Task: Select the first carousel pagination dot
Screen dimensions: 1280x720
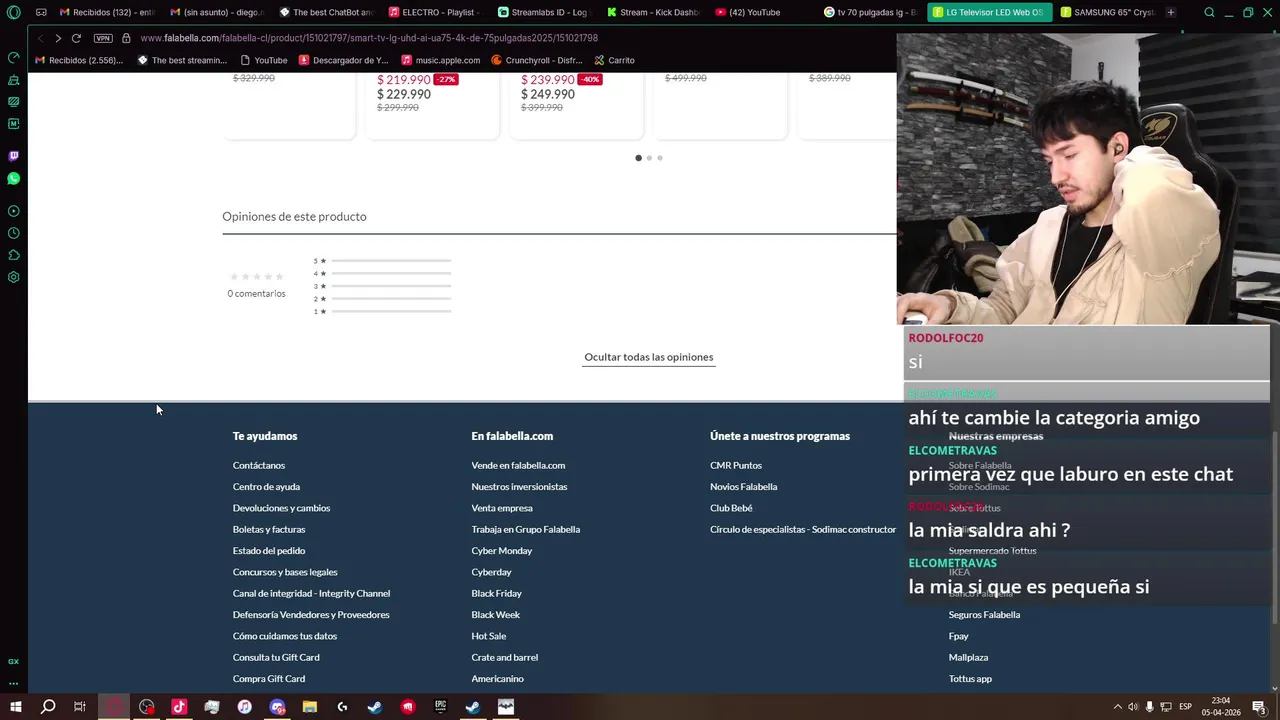Action: click(x=638, y=158)
